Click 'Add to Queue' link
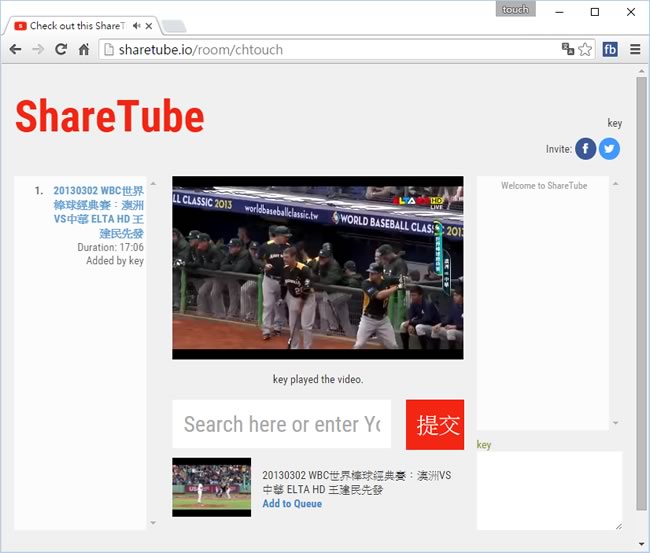The width and height of the screenshot is (650, 553). click(x=292, y=503)
